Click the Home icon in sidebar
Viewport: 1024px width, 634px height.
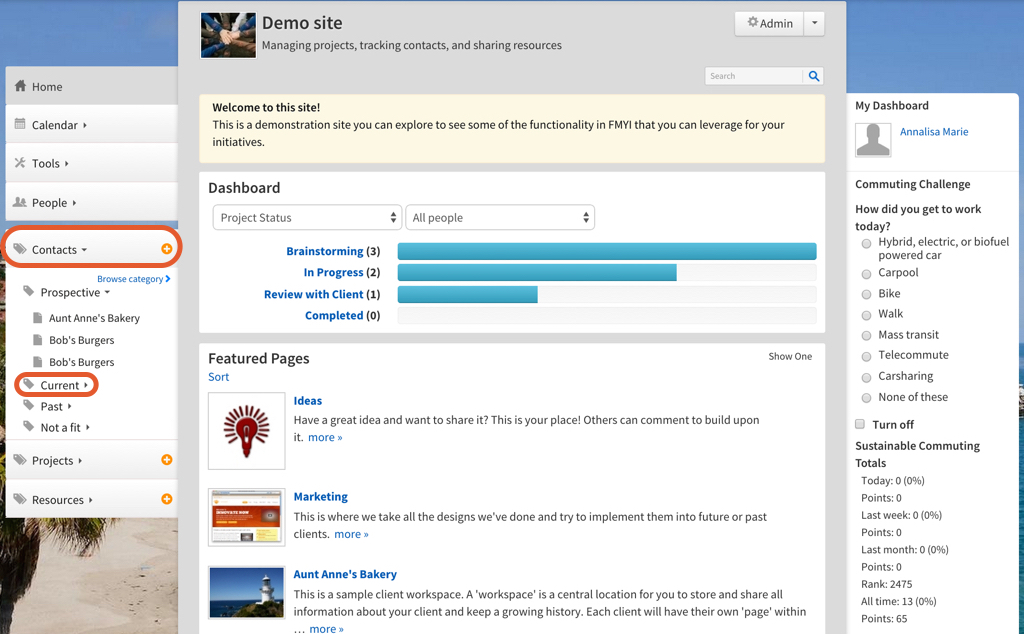pyautogui.click(x=20, y=86)
